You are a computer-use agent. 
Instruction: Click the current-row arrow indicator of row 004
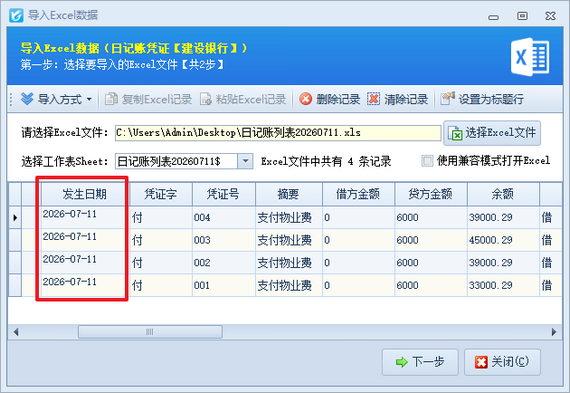(15, 218)
